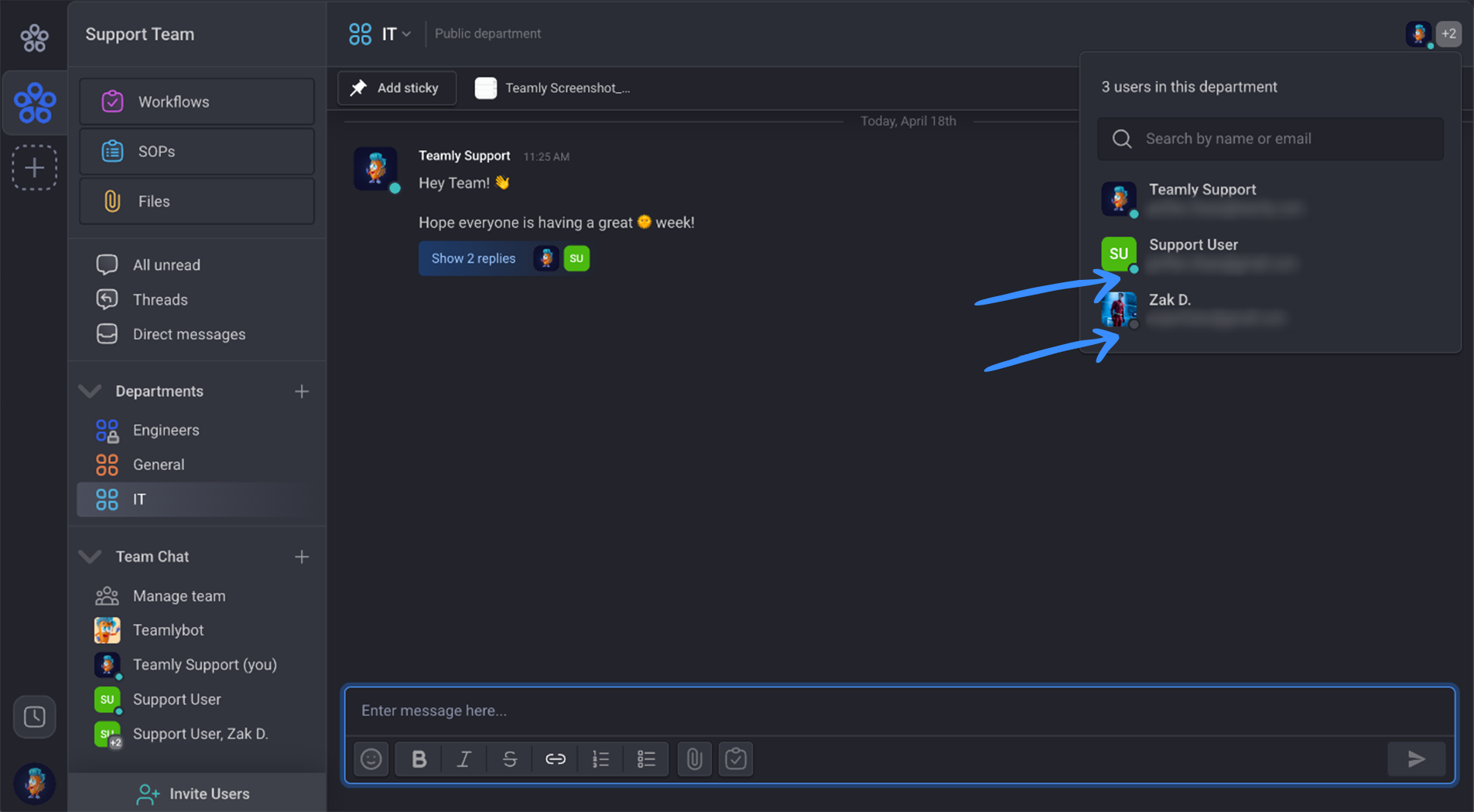Select Support User in user list

(1271, 254)
